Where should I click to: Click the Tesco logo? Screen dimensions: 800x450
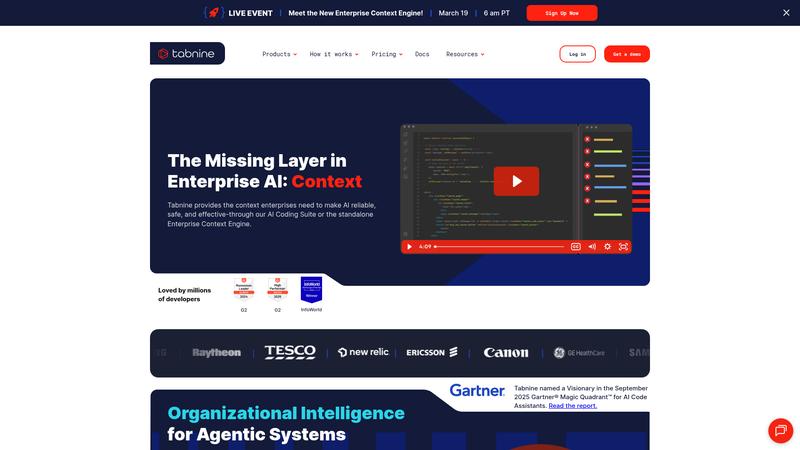click(290, 352)
